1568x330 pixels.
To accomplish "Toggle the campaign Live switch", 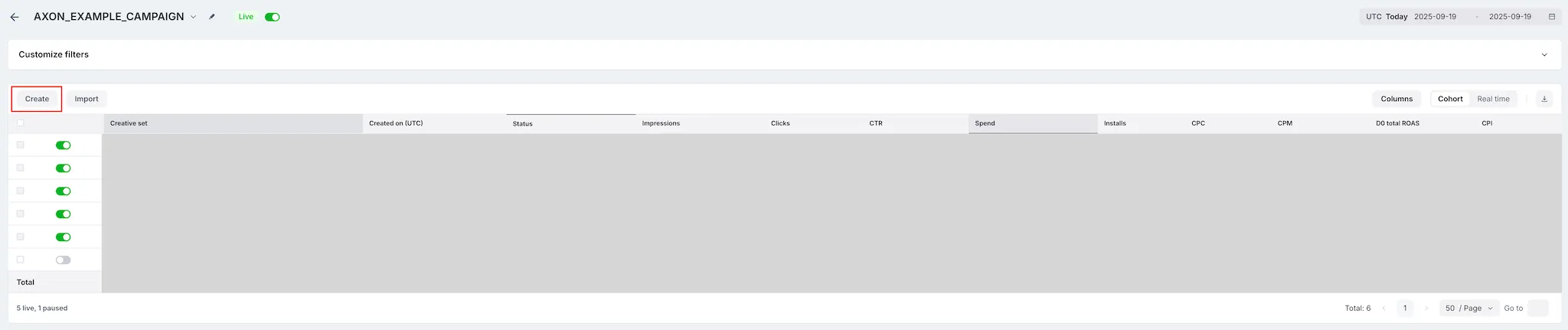I will coord(273,17).
